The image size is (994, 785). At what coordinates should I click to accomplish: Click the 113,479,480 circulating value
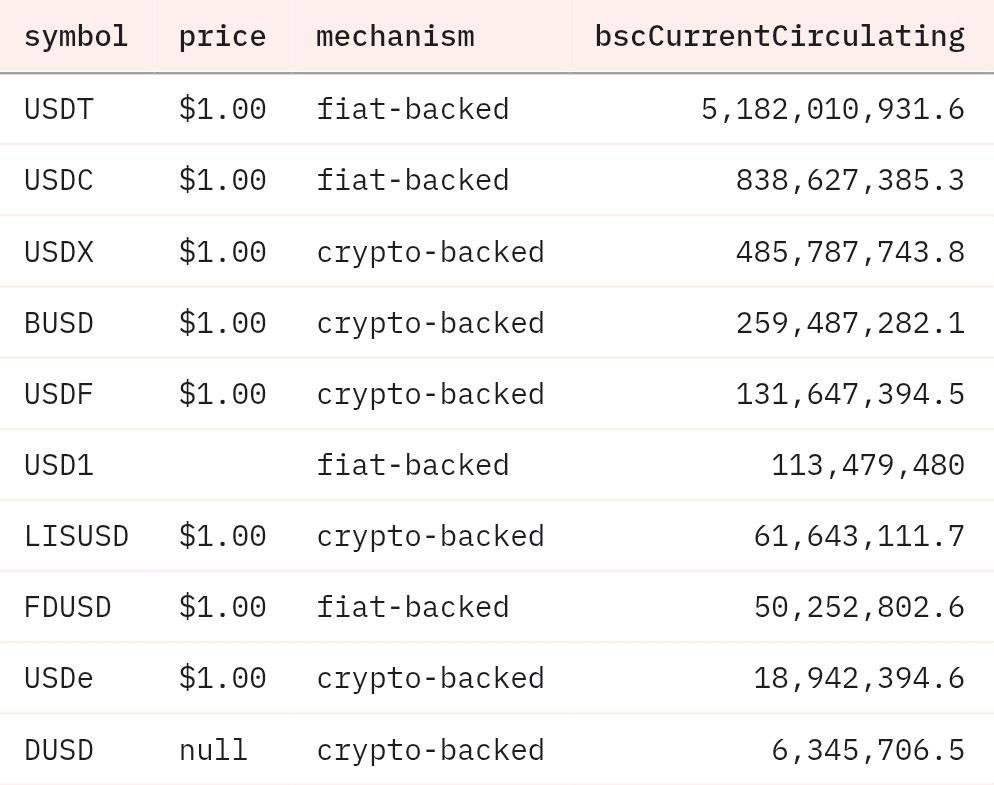tap(867, 465)
